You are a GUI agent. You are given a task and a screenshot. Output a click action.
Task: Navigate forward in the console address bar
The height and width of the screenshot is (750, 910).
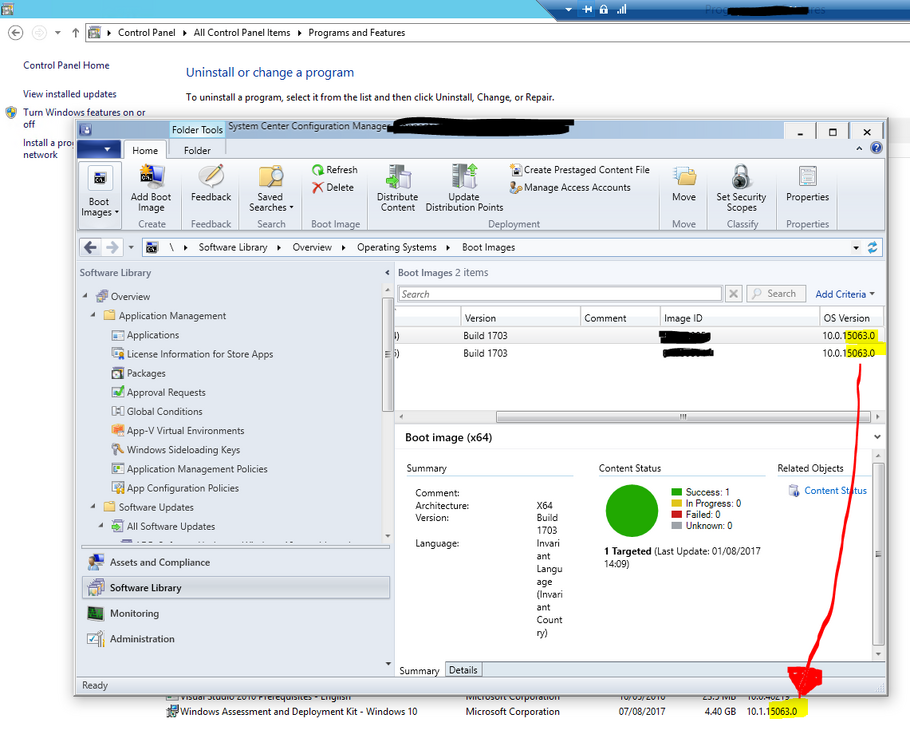[112, 247]
